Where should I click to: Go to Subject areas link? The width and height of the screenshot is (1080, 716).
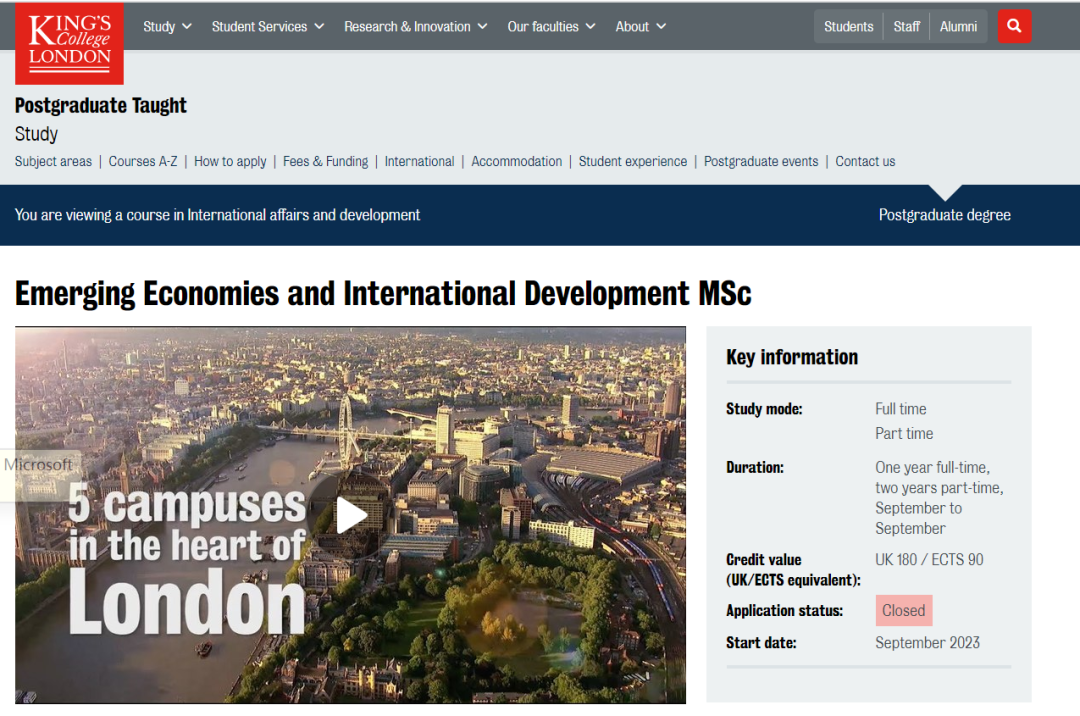53,161
